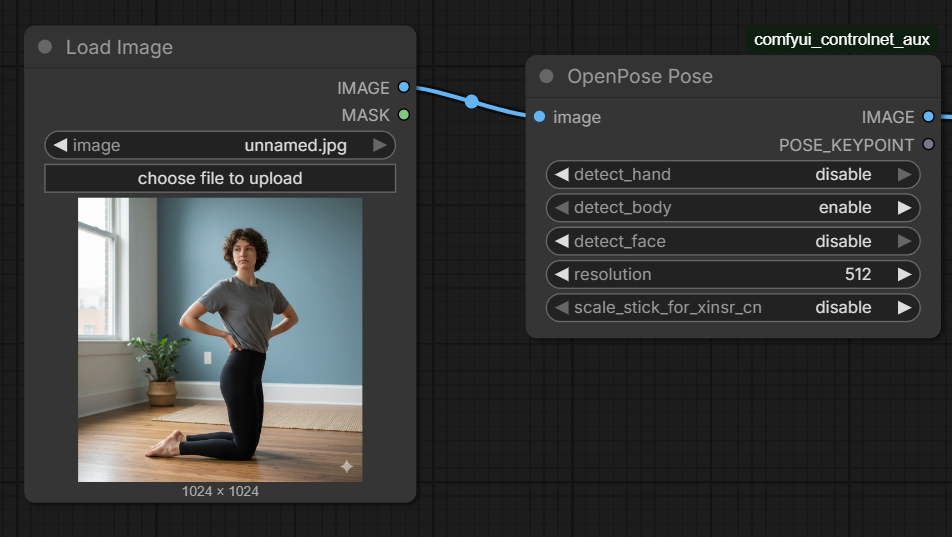This screenshot has width=952, height=537.
Task: Collapse the OpenPose Pose node via its dot
Action: 546,76
